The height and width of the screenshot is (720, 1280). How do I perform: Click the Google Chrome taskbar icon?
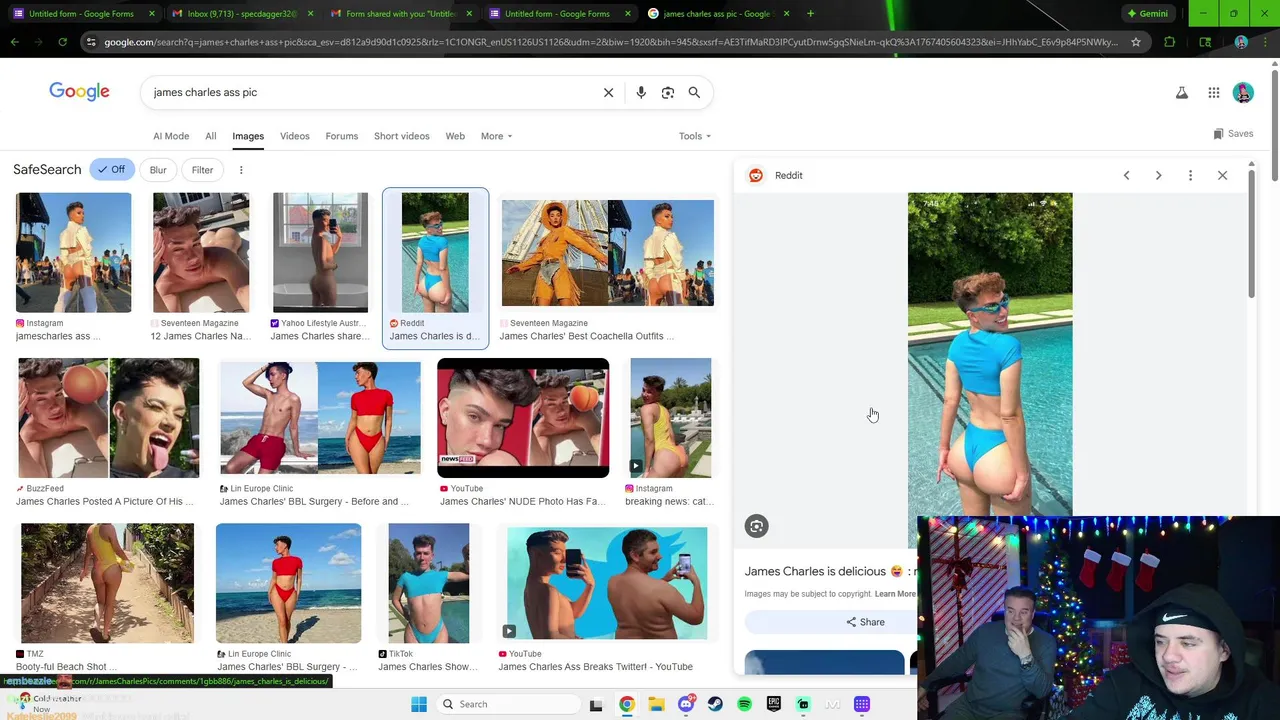click(x=627, y=704)
